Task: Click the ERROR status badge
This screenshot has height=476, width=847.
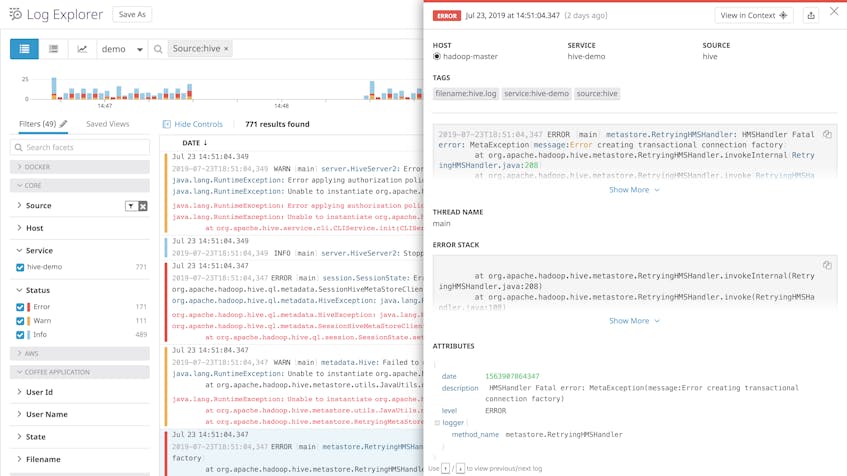Action: pos(447,16)
